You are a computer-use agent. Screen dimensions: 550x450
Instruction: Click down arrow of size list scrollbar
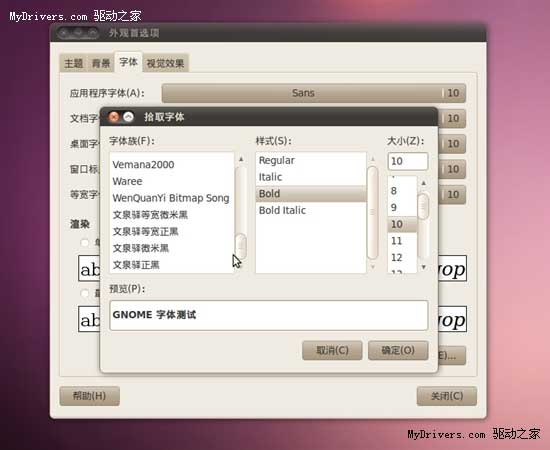click(424, 267)
